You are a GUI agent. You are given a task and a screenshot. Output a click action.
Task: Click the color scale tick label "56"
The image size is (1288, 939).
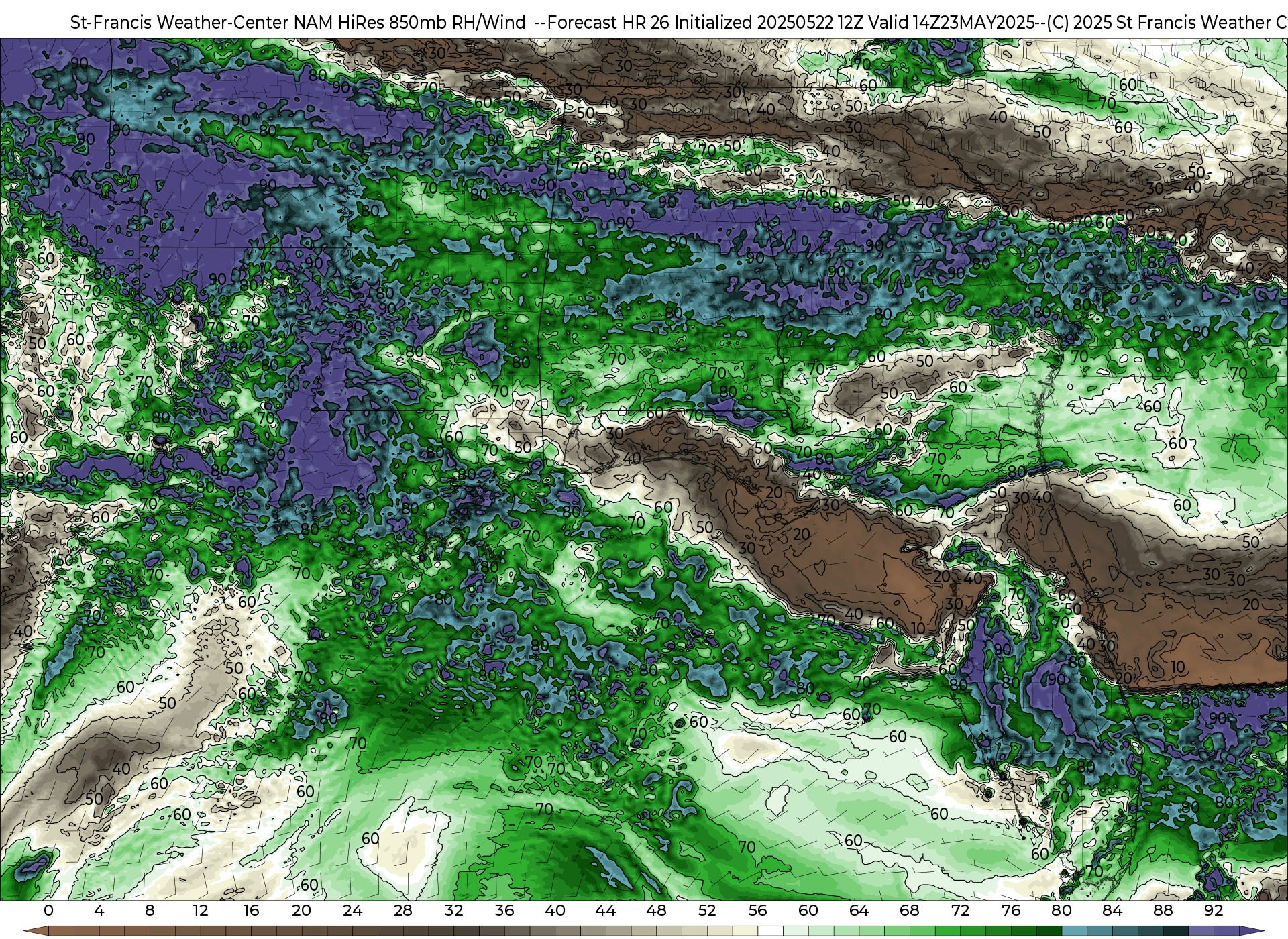757,911
